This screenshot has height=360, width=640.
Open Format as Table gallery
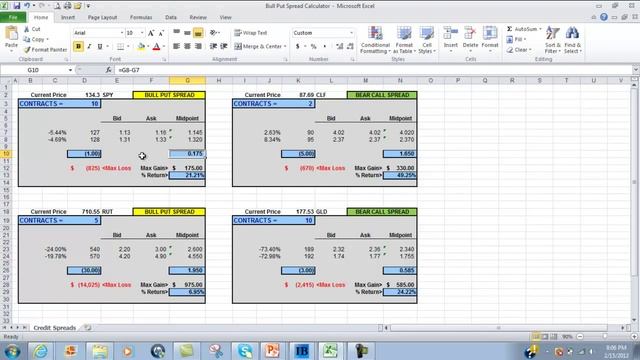tap(404, 40)
